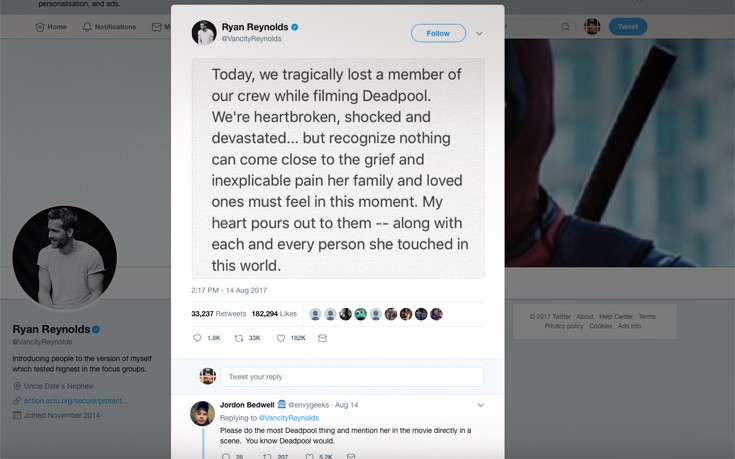Like the tweet with the heart icon
Viewport: 735px width, 459px height.
tap(281, 338)
